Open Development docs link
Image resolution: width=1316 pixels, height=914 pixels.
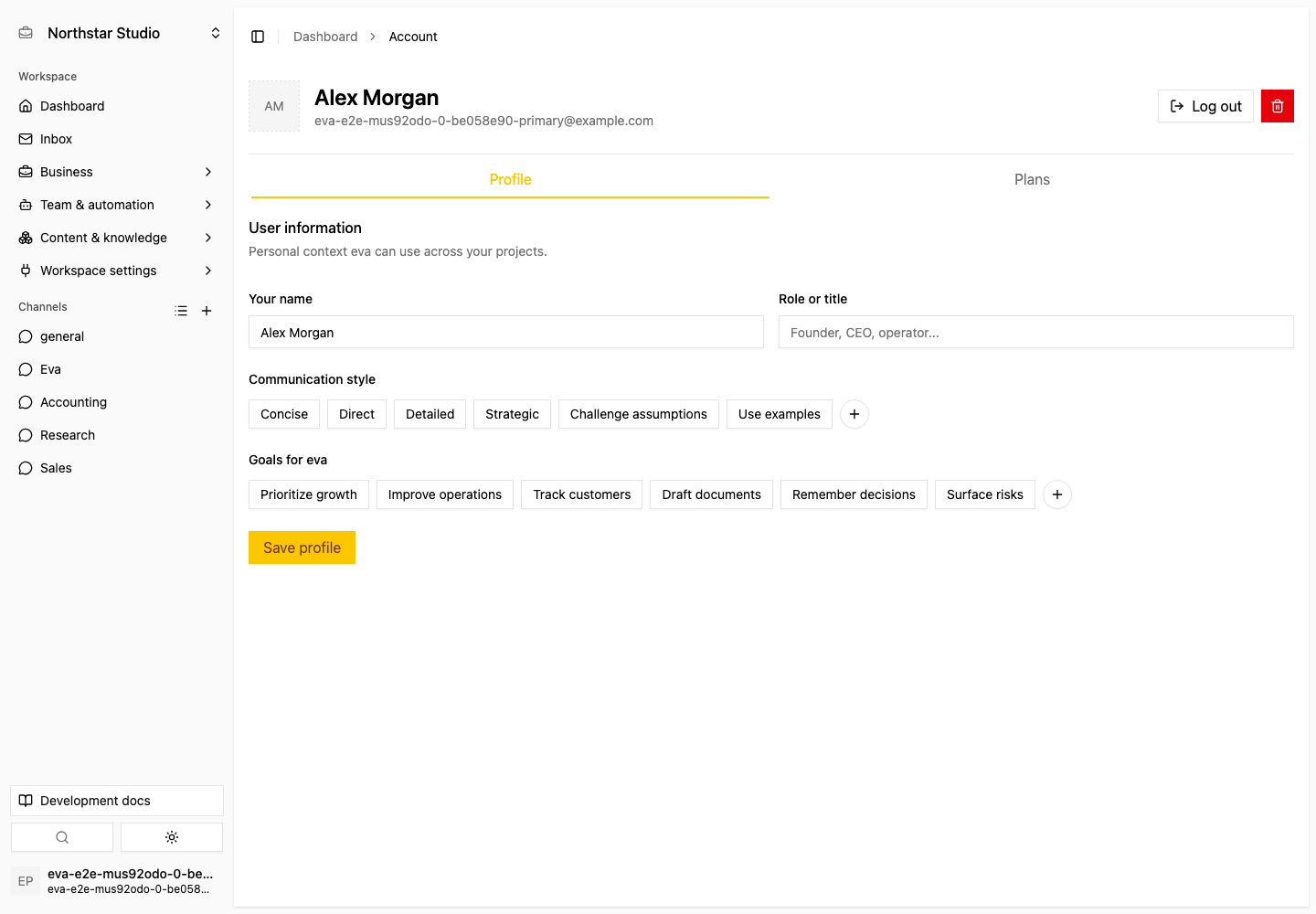point(117,801)
